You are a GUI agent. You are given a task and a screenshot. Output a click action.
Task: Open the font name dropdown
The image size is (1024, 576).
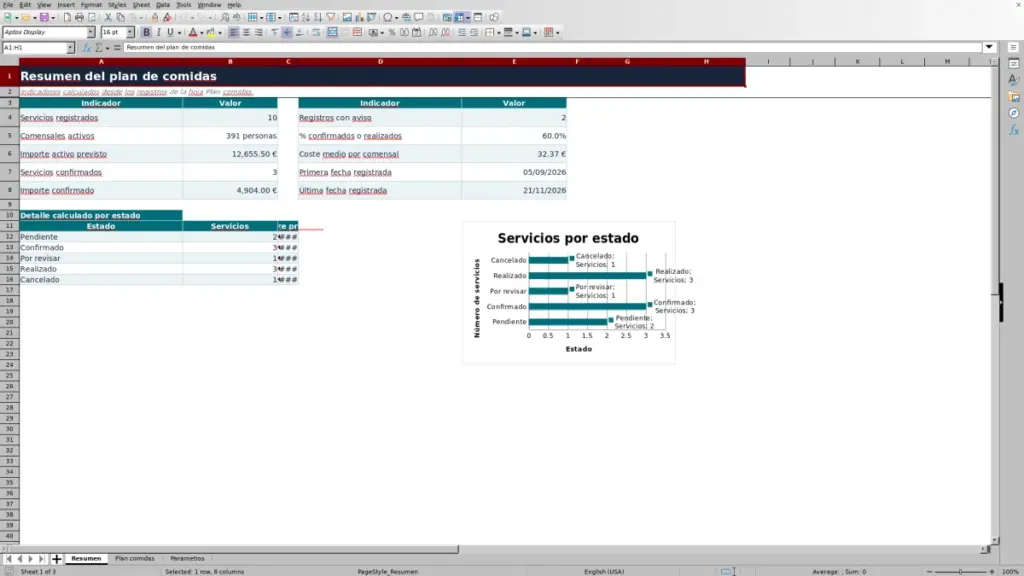coord(90,32)
